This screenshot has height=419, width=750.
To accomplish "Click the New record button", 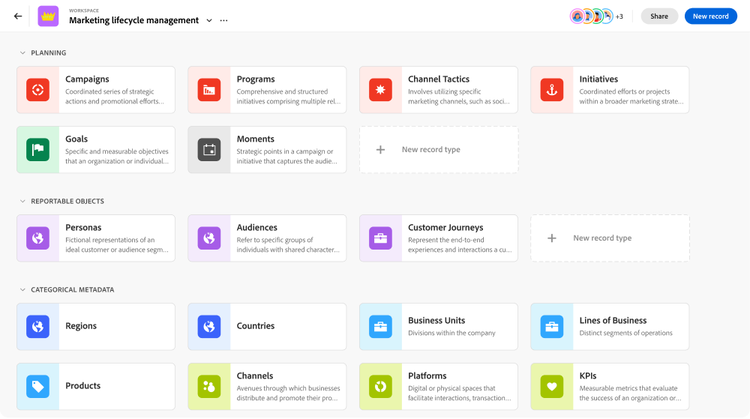I will (711, 16).
